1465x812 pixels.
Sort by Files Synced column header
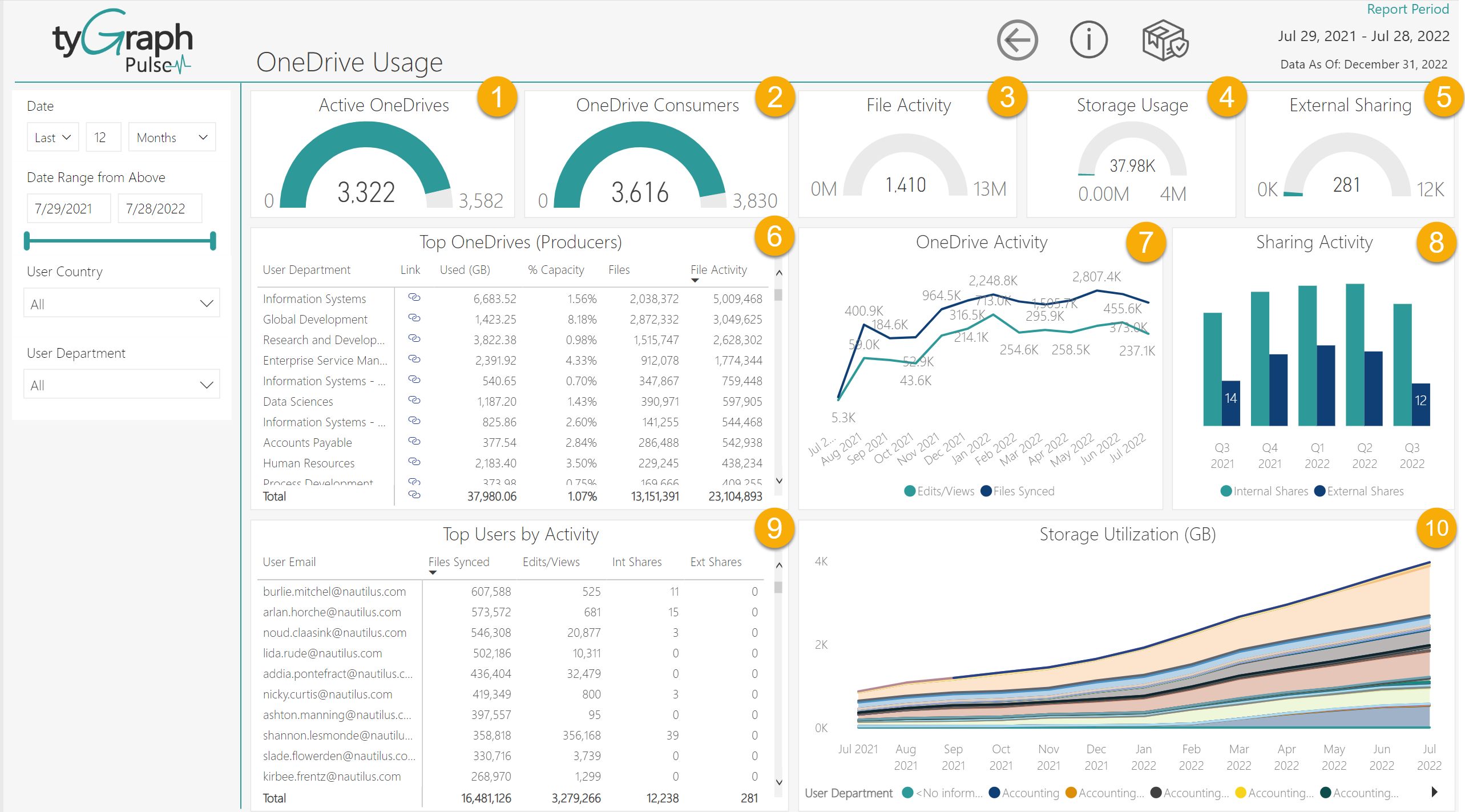(459, 562)
